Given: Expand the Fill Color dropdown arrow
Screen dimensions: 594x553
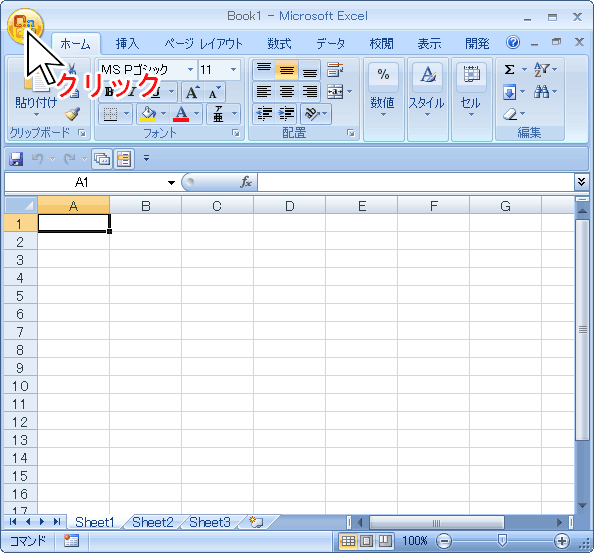Looking at the screenshot, I should click(163, 113).
